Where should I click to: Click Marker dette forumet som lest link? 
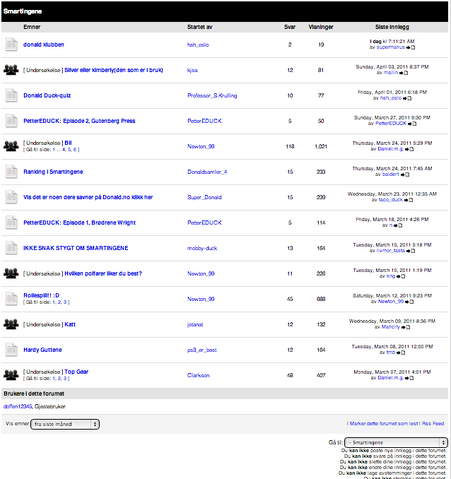point(384,424)
